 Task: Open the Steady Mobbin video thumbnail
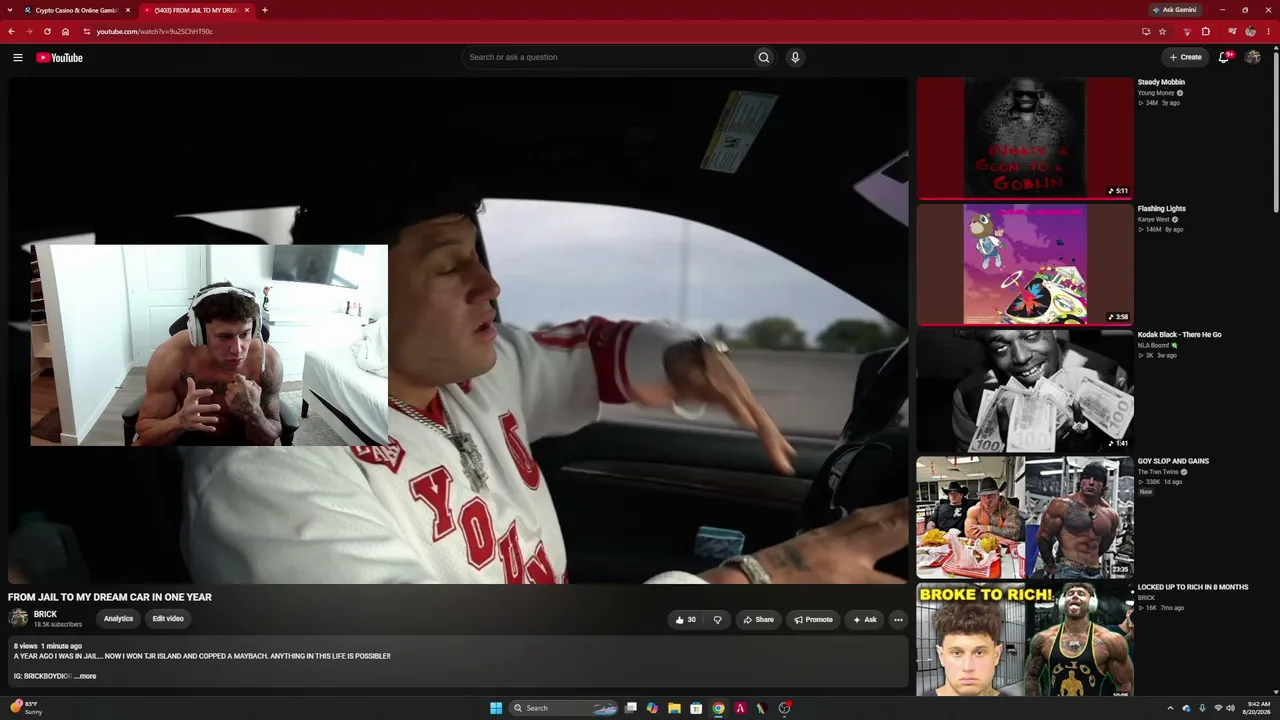click(1025, 138)
